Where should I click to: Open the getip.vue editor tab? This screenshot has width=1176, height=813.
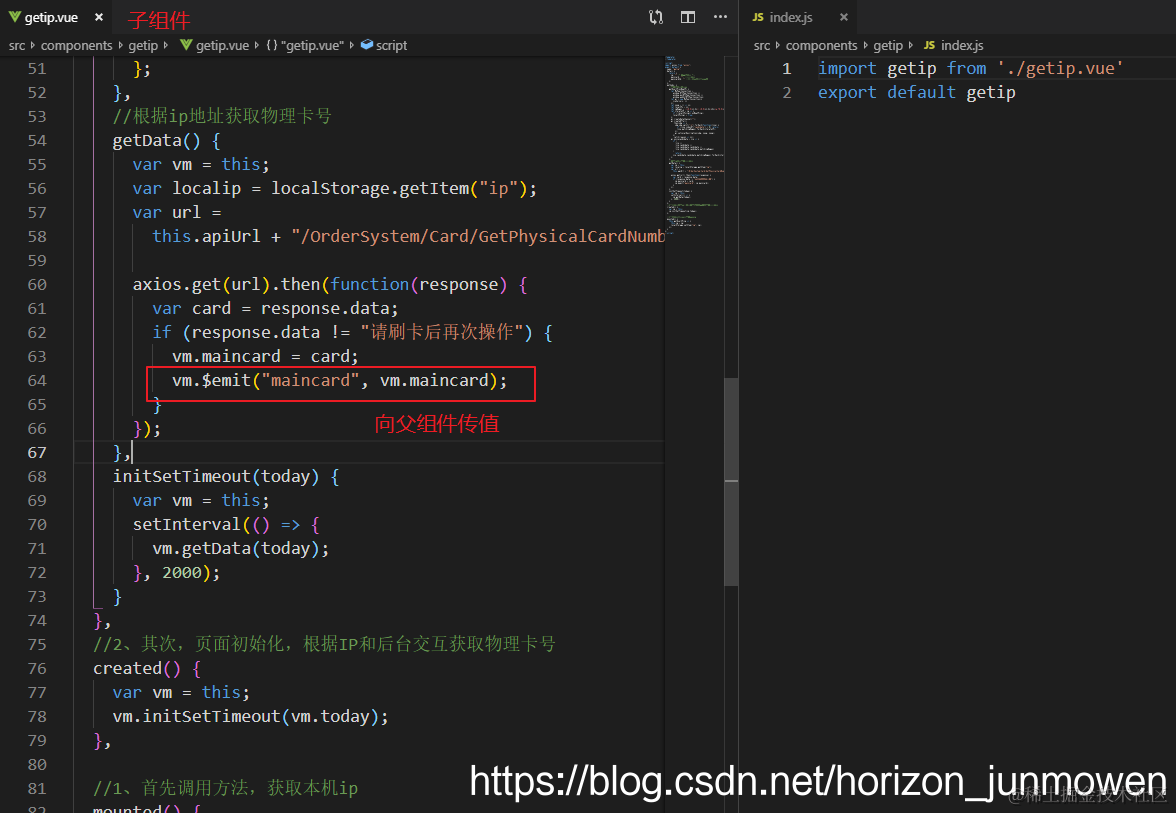[51, 16]
